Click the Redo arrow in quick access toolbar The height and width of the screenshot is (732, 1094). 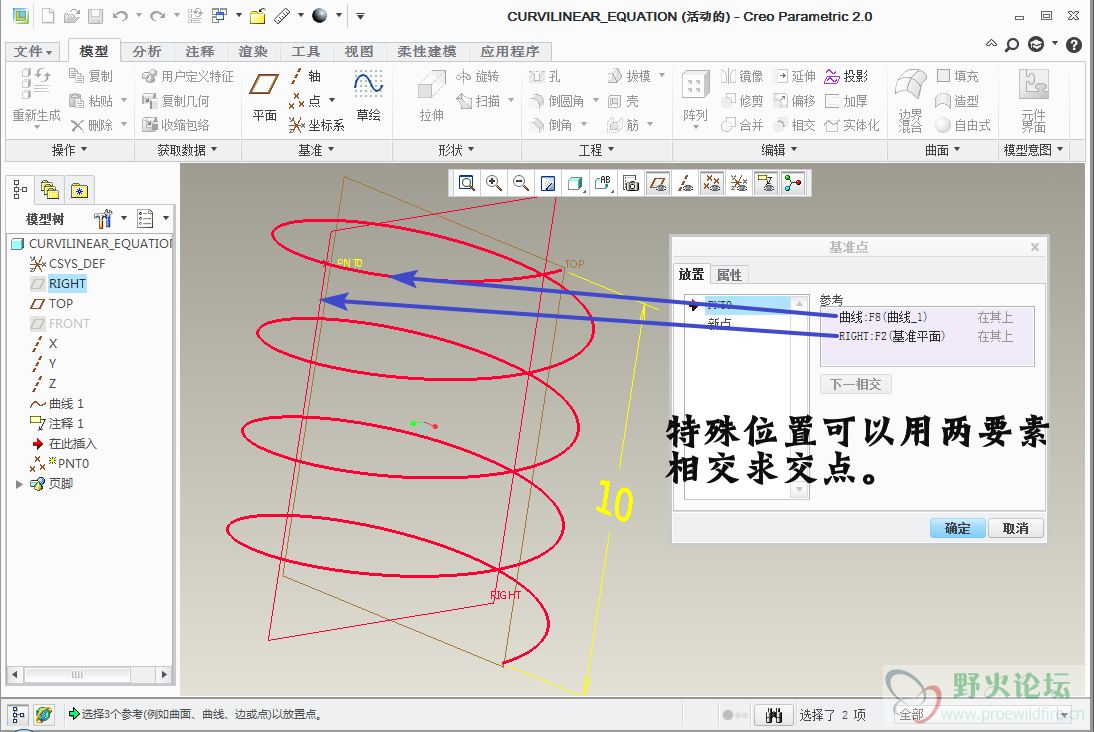click(158, 16)
